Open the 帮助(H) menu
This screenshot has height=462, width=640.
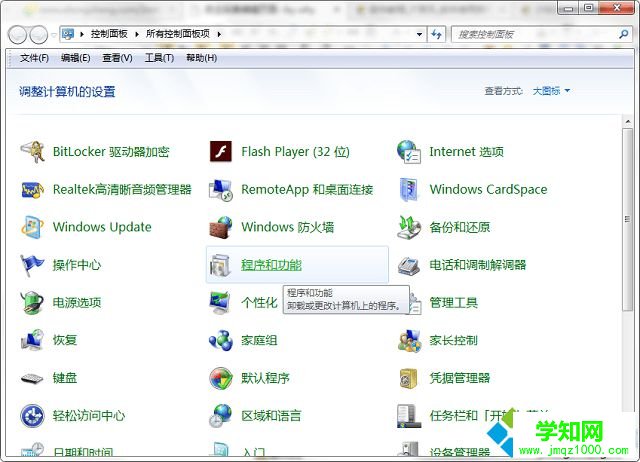click(x=202, y=58)
